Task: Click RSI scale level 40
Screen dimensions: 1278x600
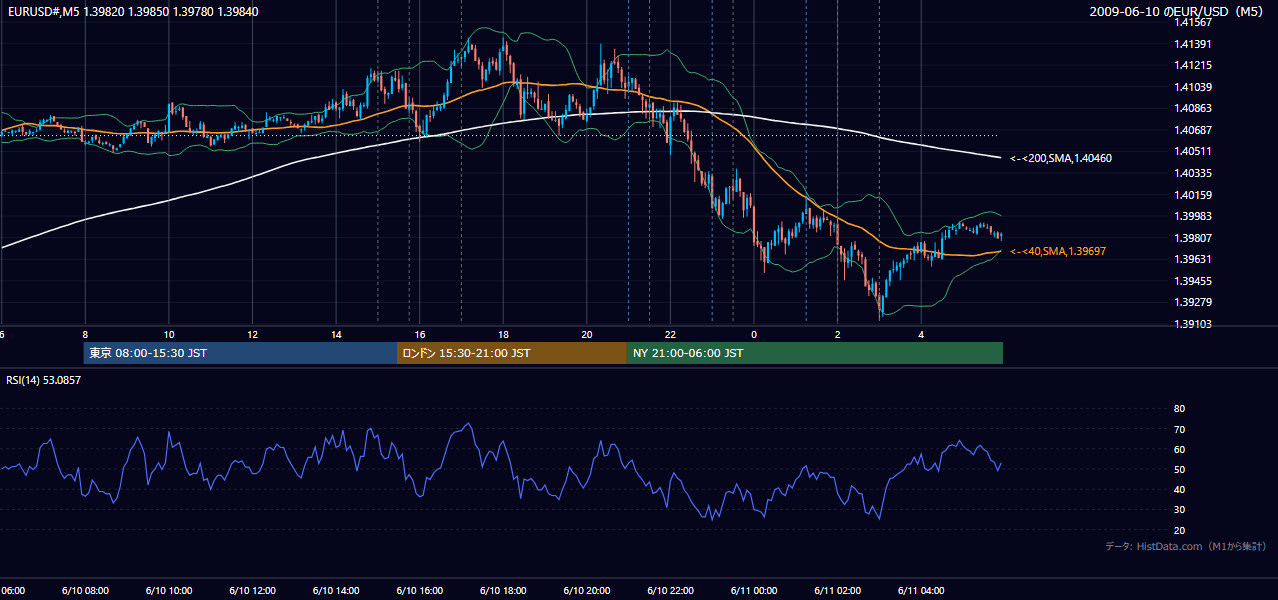Action: (x=1179, y=489)
